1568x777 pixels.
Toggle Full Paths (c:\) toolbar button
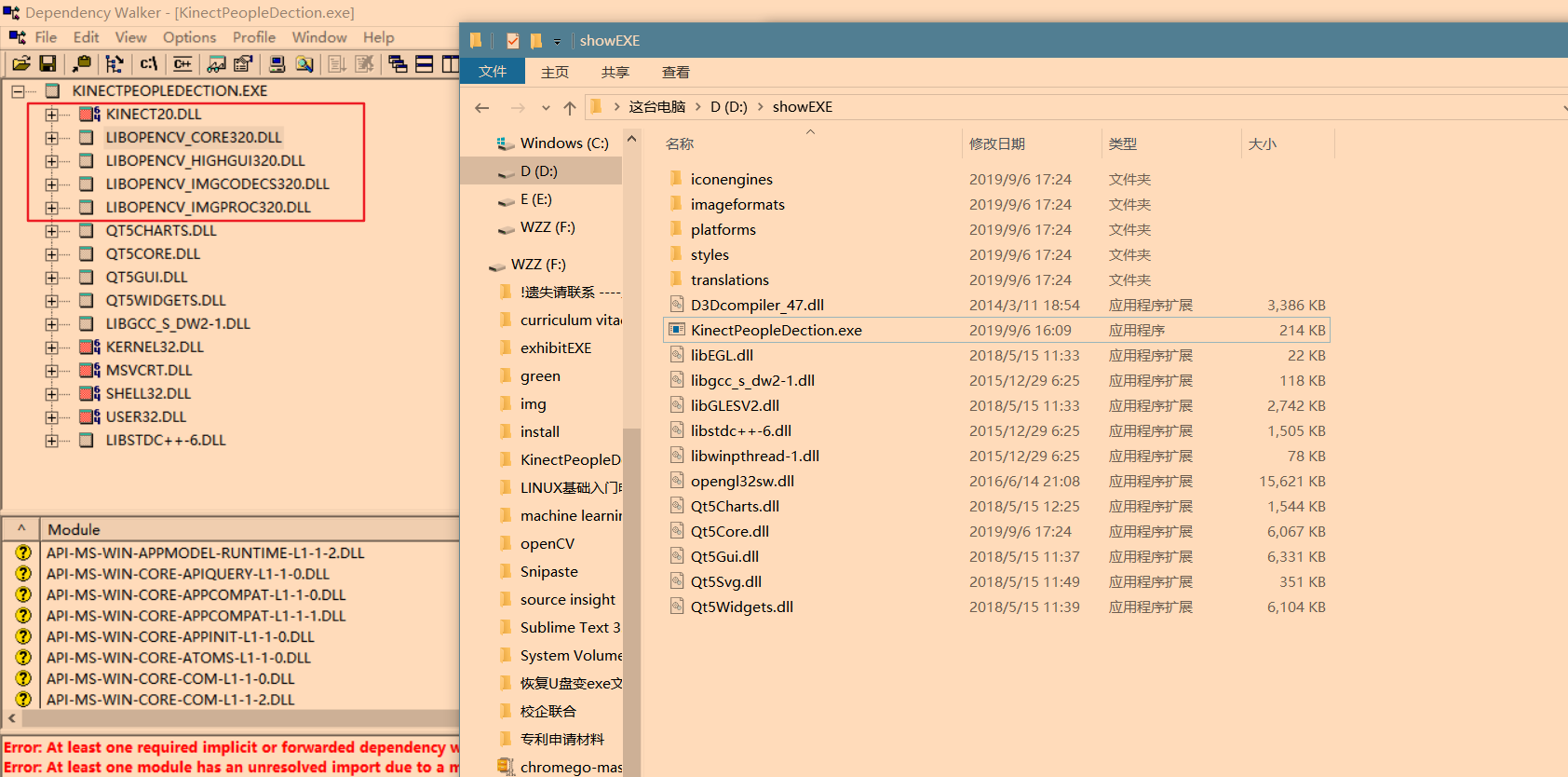click(148, 63)
